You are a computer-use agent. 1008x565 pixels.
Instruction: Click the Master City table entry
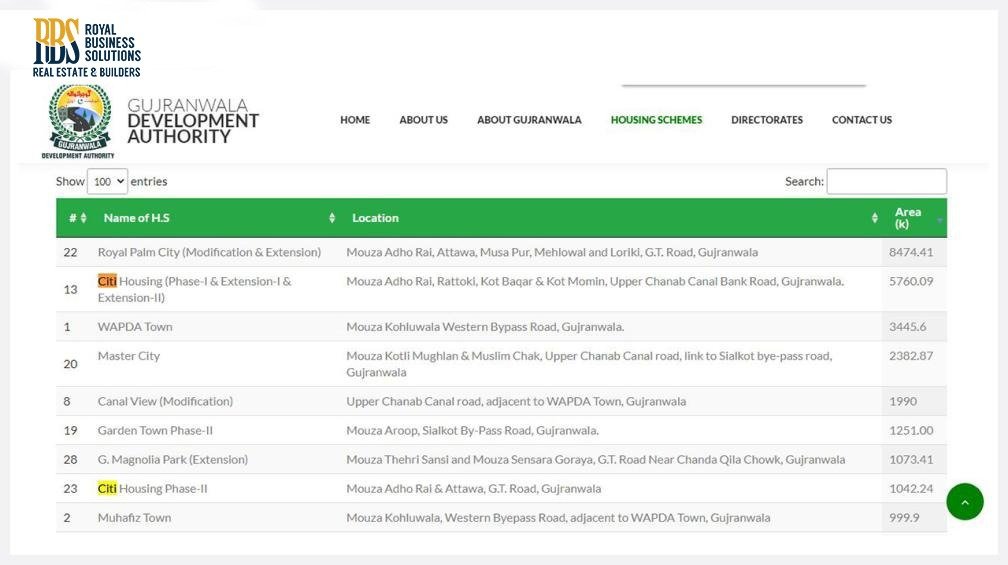(x=129, y=356)
